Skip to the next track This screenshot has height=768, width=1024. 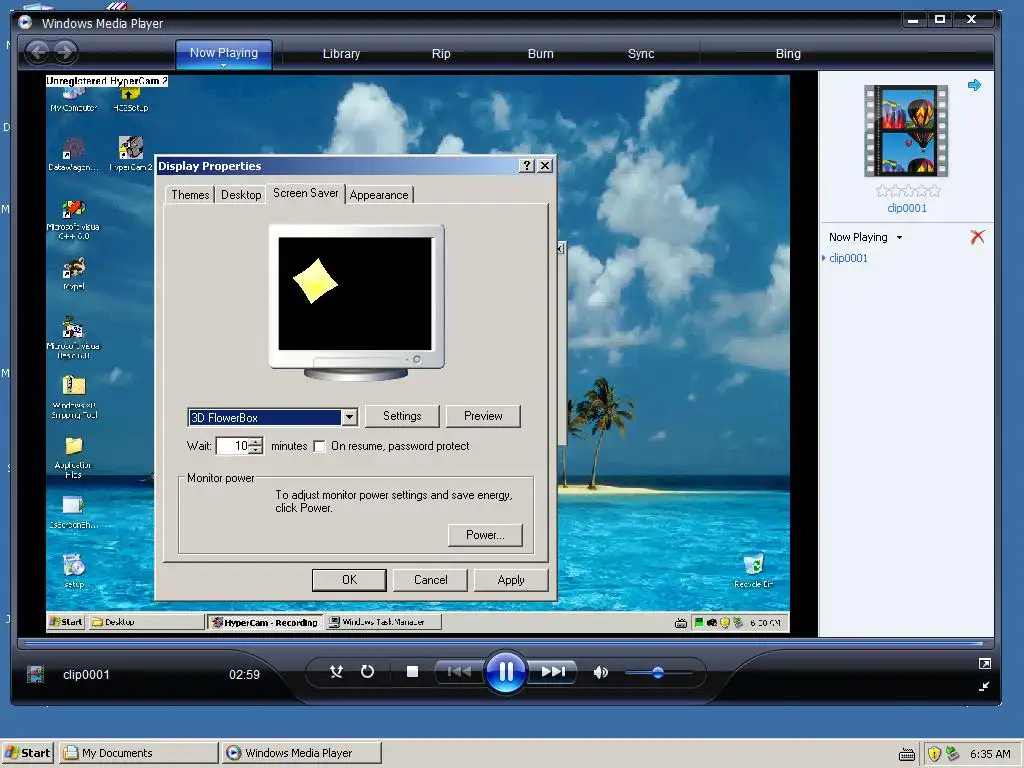tap(553, 671)
